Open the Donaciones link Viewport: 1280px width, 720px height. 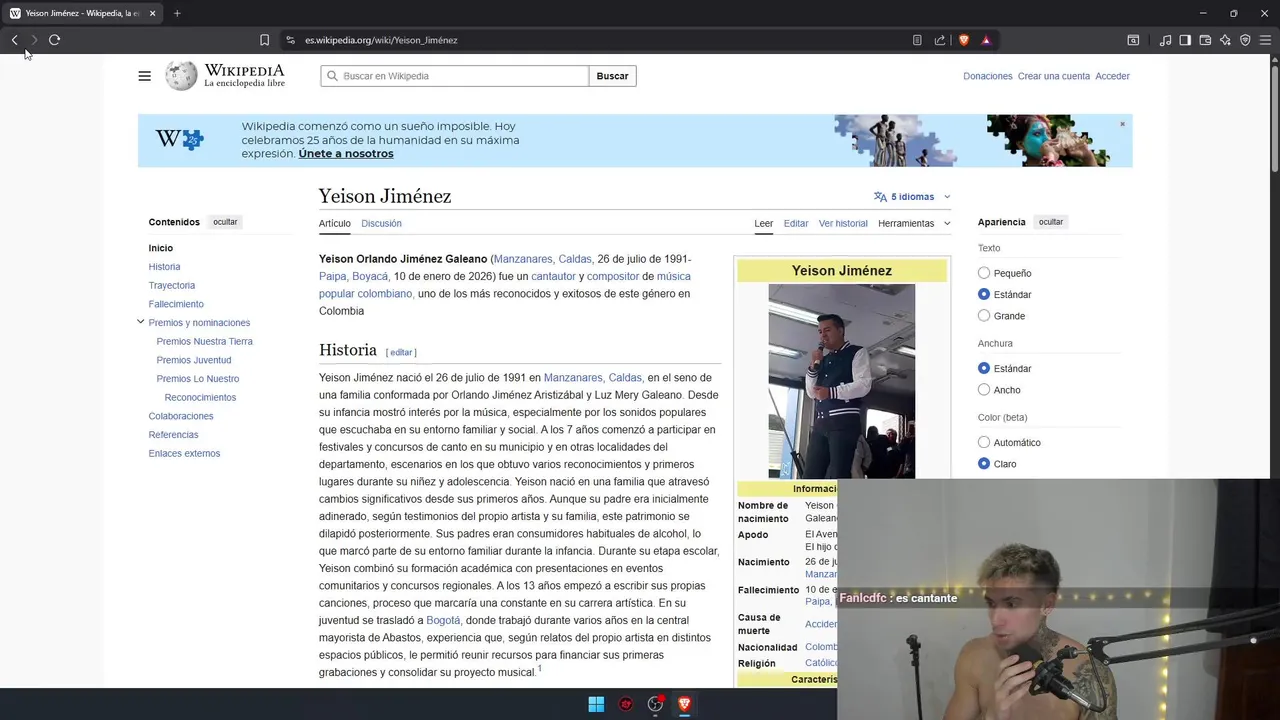[988, 76]
